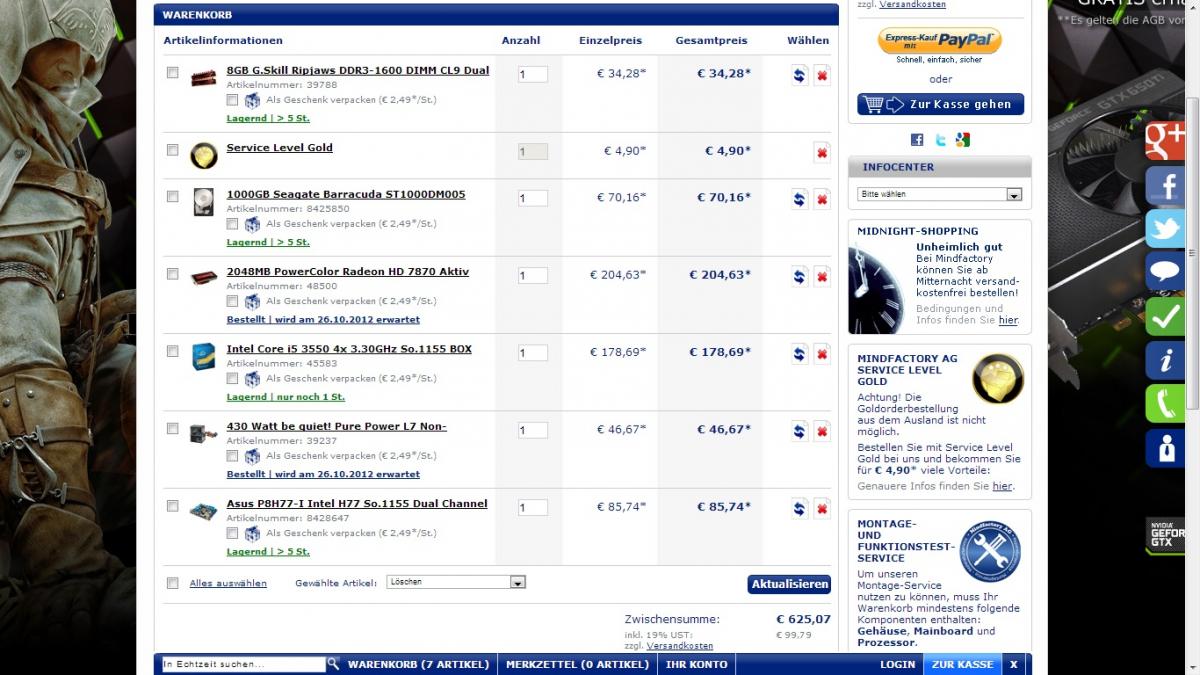Check the be quiet! power supply checkbox
This screenshot has height=675, width=1200.
point(172,428)
